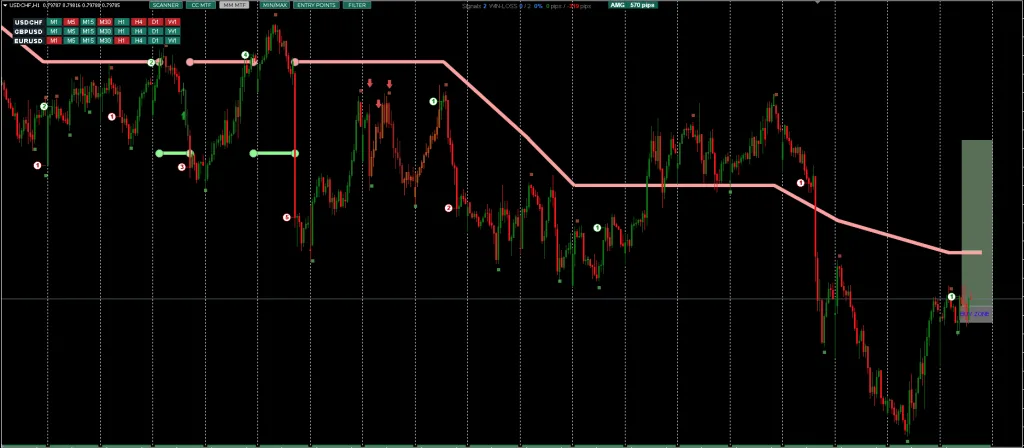The image size is (1024, 448).
Task: Select the USDCHF symbol label
Action: click(x=29, y=22)
